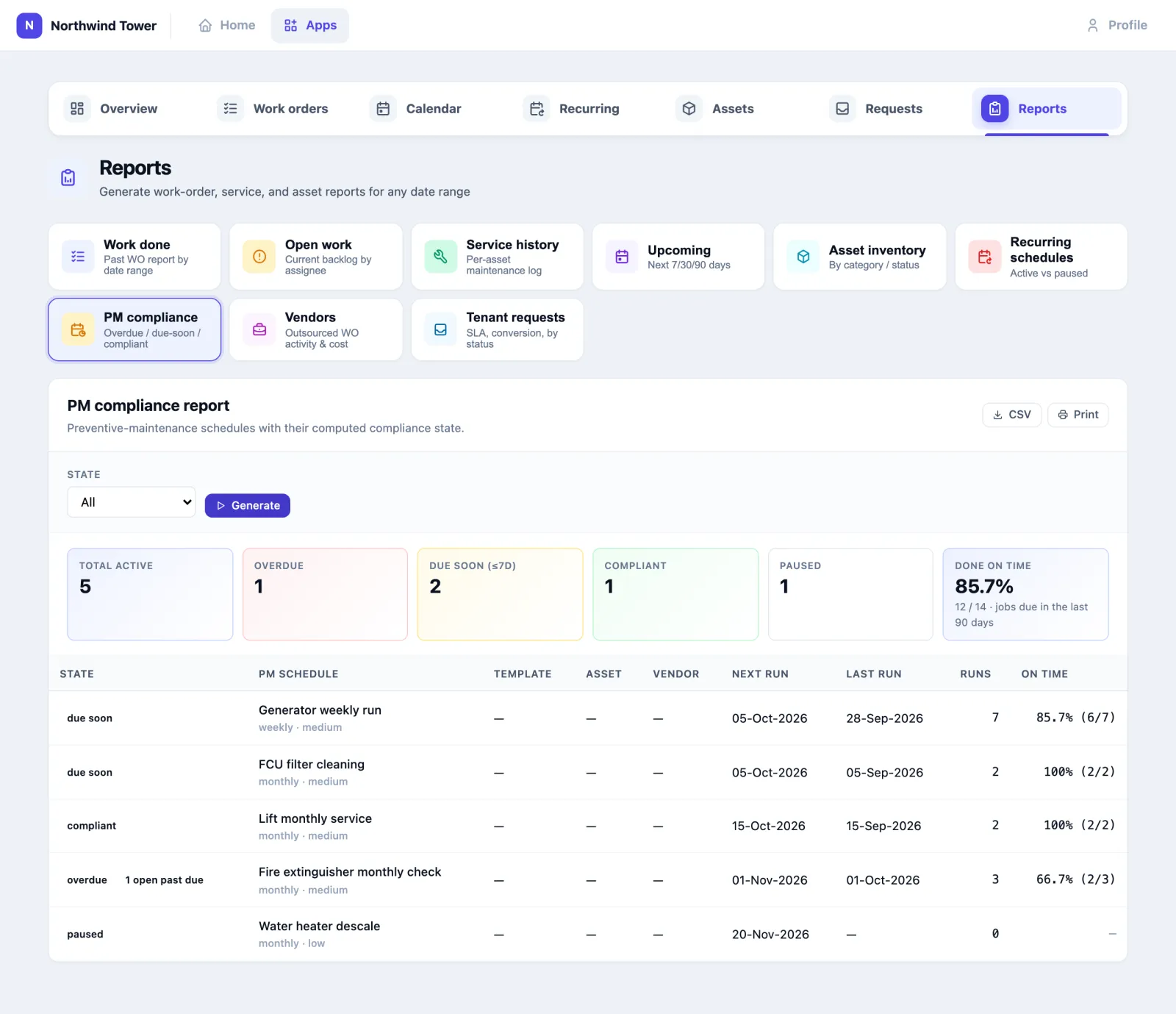Open the State filter dropdown

point(132,502)
